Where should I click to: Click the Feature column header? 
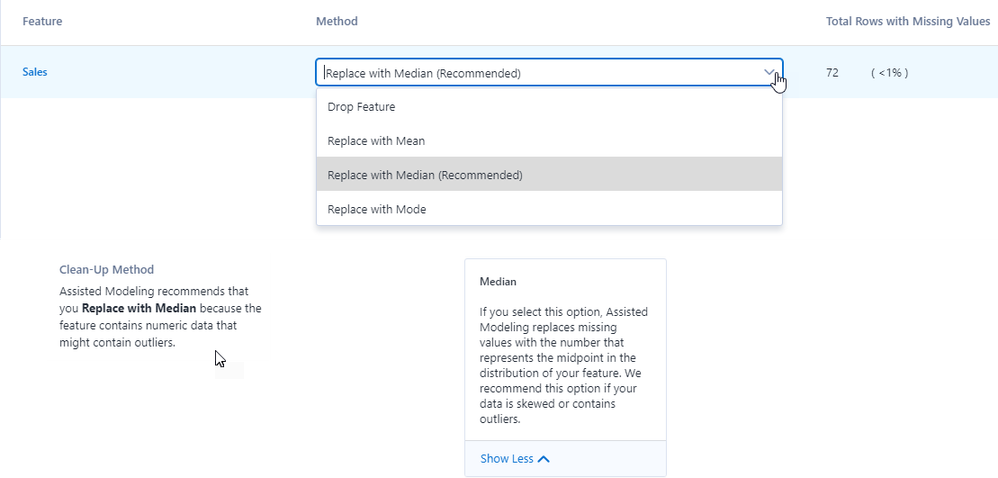point(42,21)
